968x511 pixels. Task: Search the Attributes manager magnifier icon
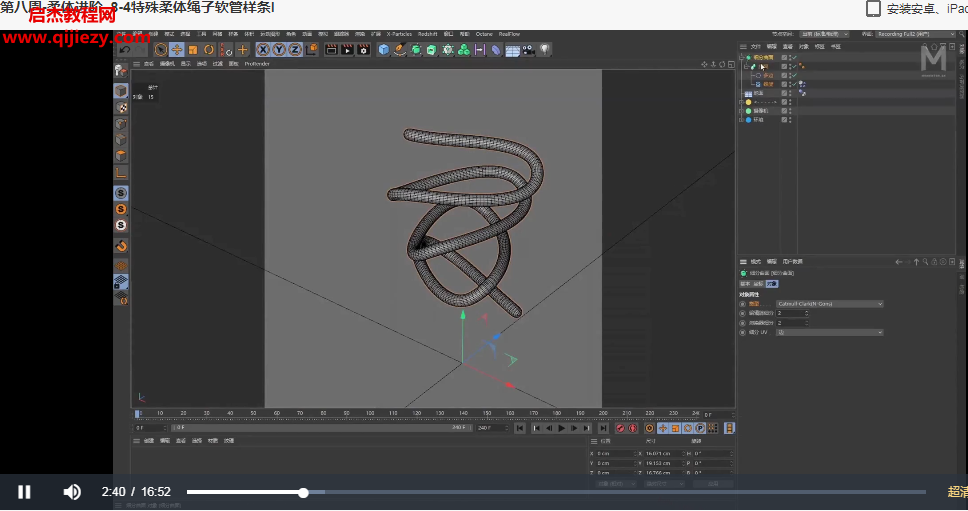point(925,262)
